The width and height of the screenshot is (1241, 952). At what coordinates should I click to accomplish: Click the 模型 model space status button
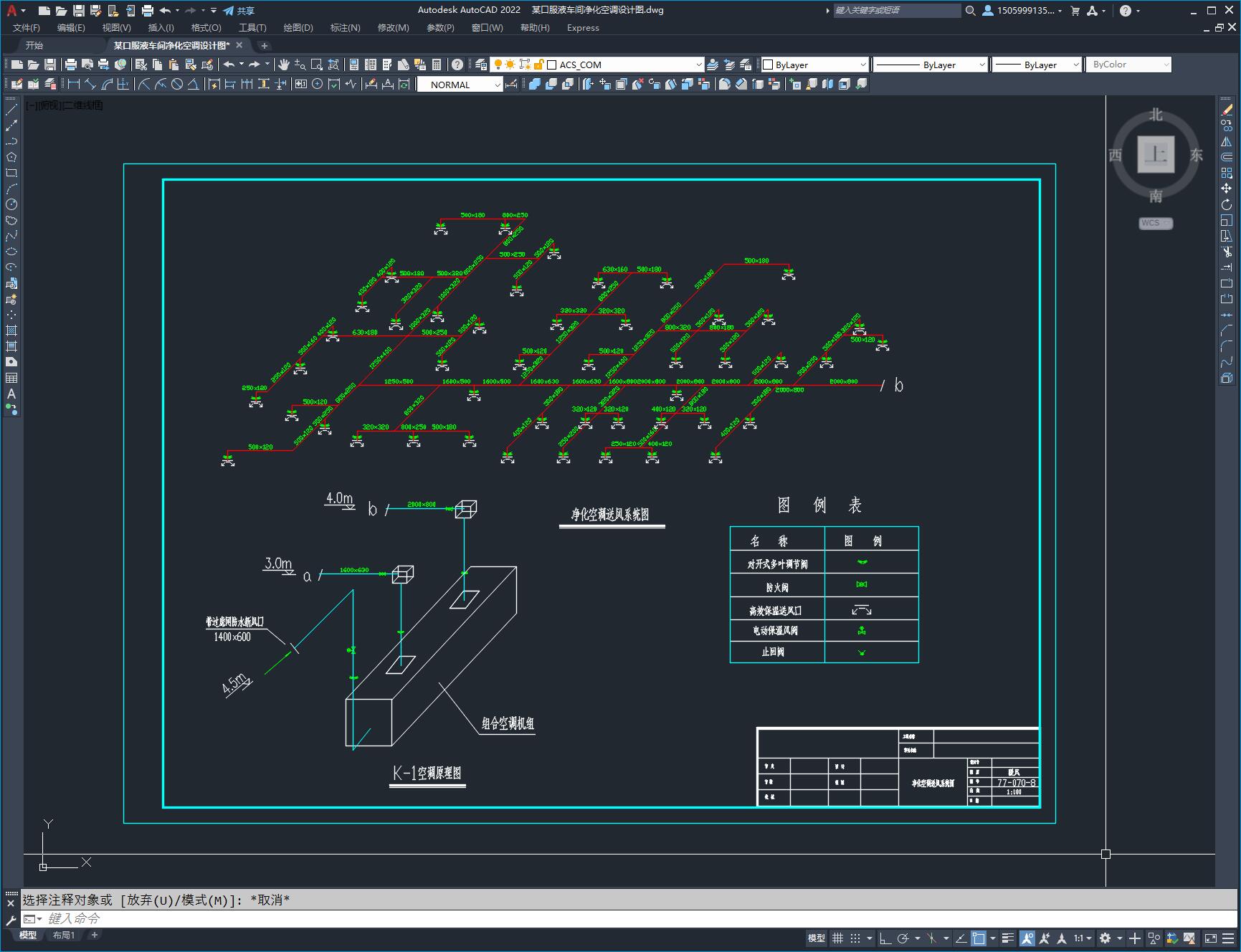tap(816, 938)
